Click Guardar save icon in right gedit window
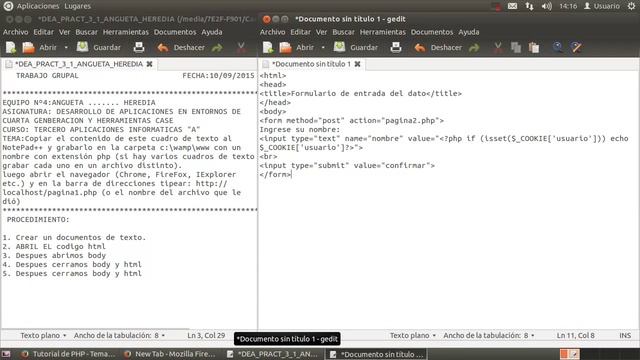 coord(340,47)
